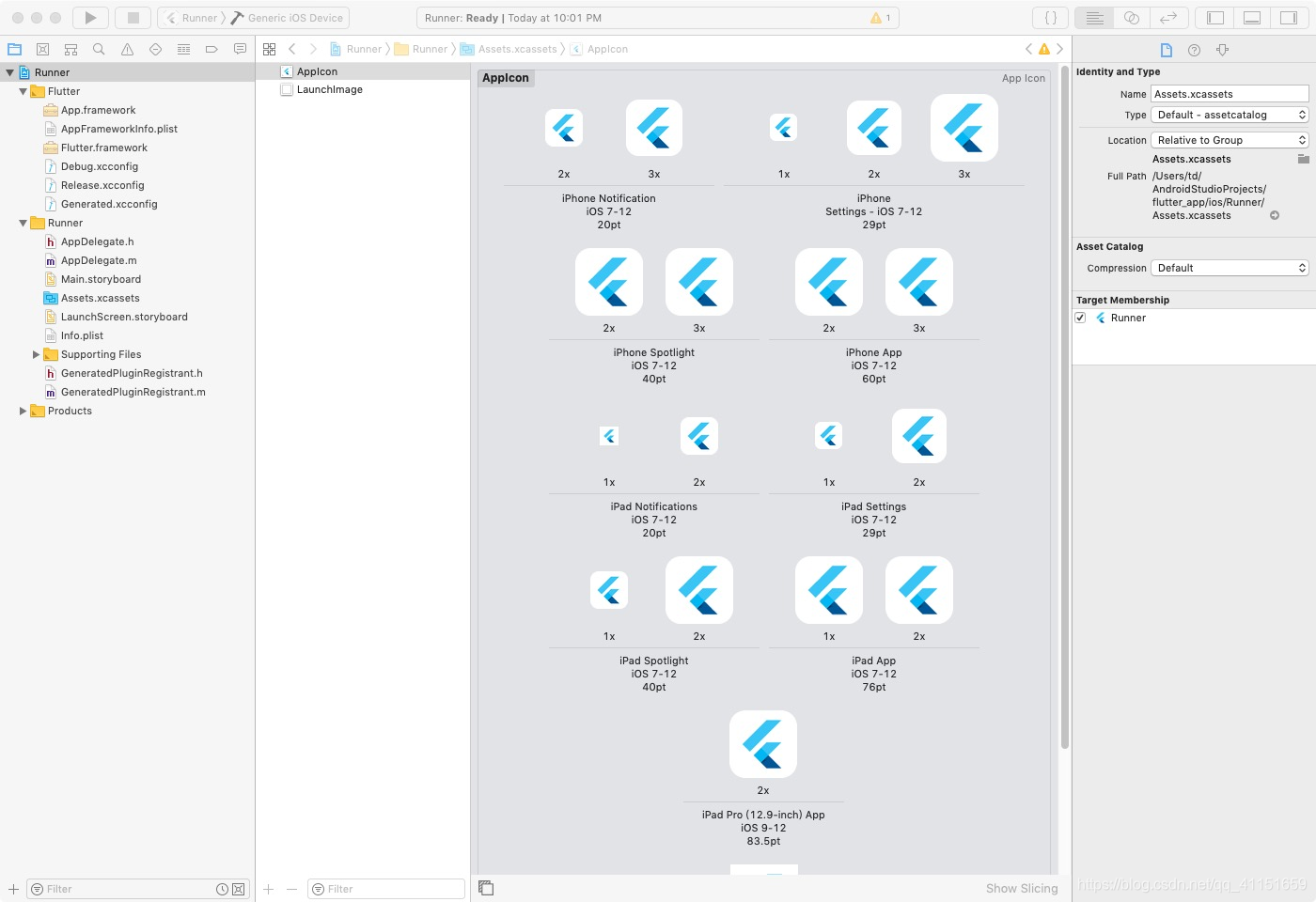Collapse the Runner project root
Screen dimensions: 1316x902
tap(10, 72)
